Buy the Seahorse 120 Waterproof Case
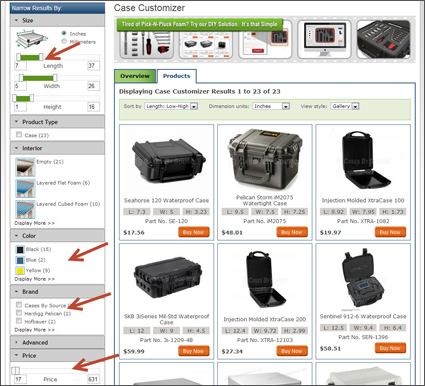This screenshot has width=425, height=386. tap(194, 232)
